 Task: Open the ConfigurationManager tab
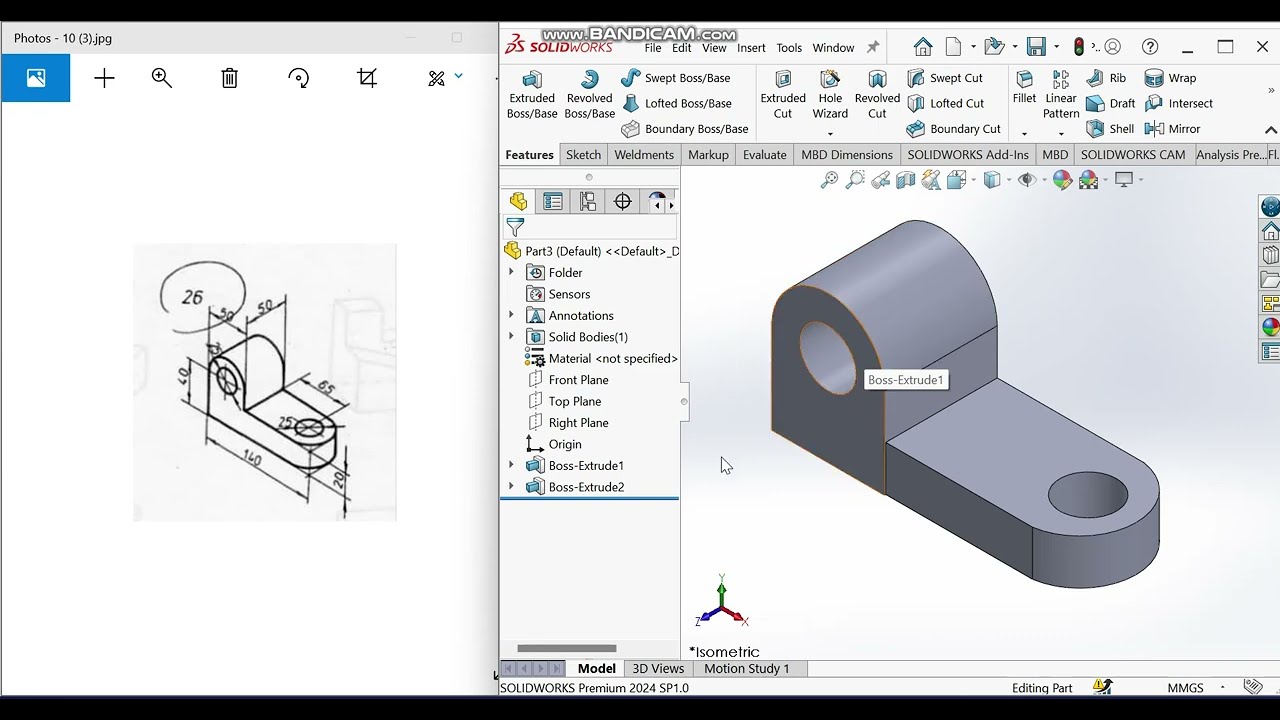tap(588, 202)
